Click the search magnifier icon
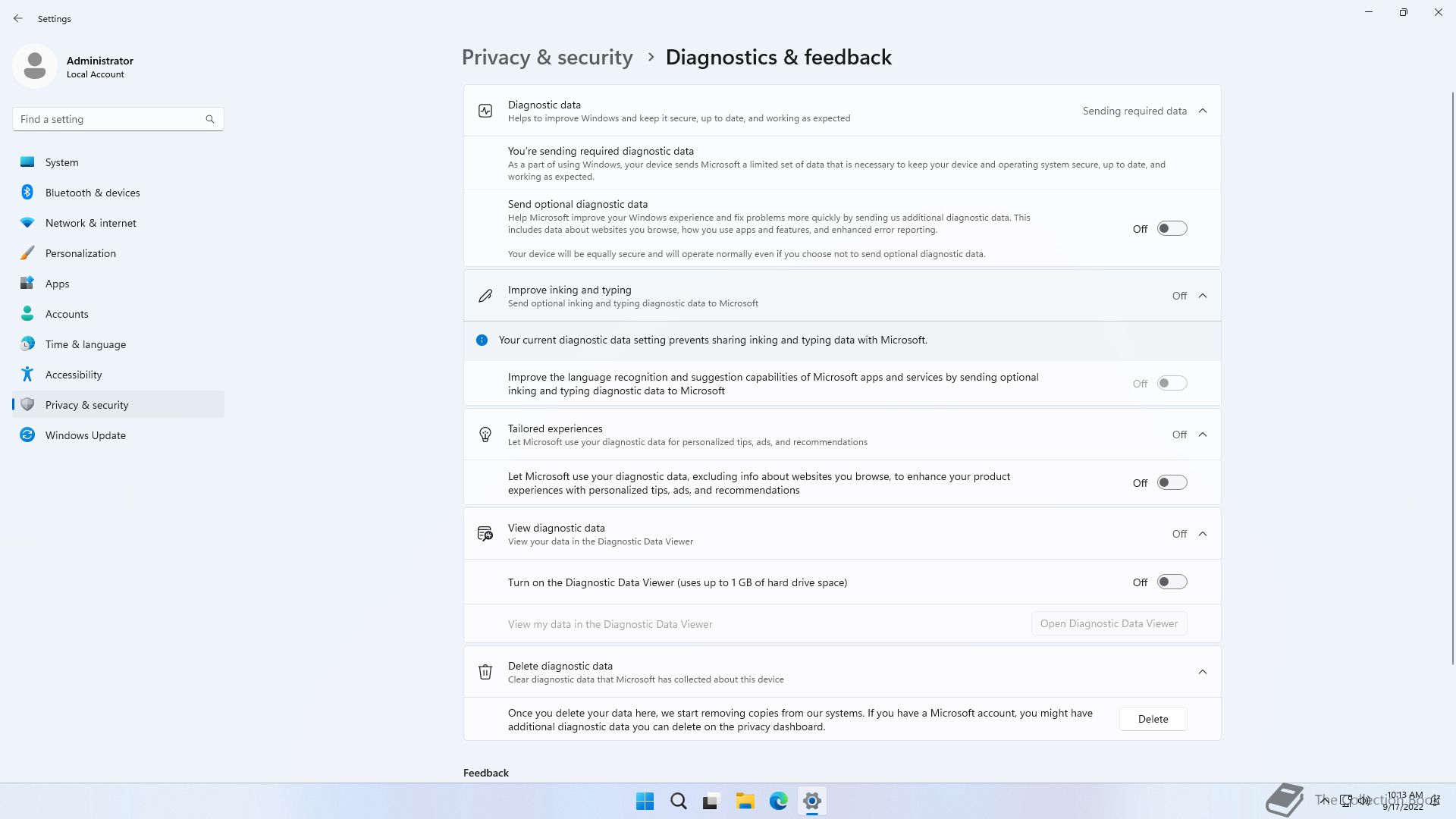Screen dimensions: 1456x819 pyautogui.click(x=210, y=119)
